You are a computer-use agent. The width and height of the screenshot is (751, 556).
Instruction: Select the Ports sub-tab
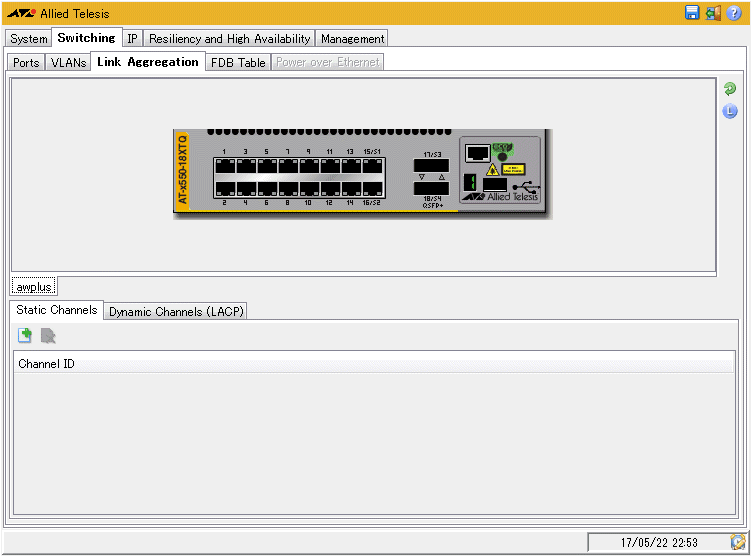click(x=27, y=63)
